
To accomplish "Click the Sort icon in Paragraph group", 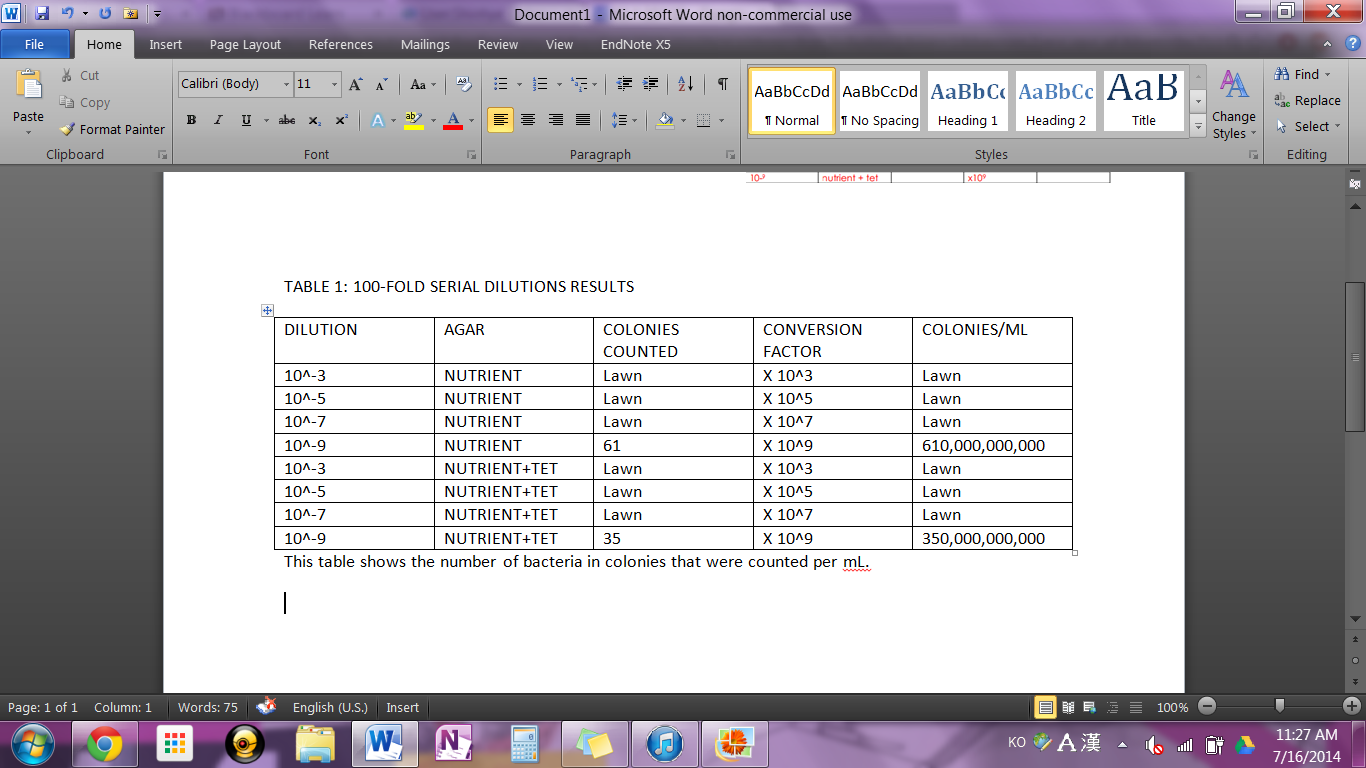I will pyautogui.click(x=685, y=85).
